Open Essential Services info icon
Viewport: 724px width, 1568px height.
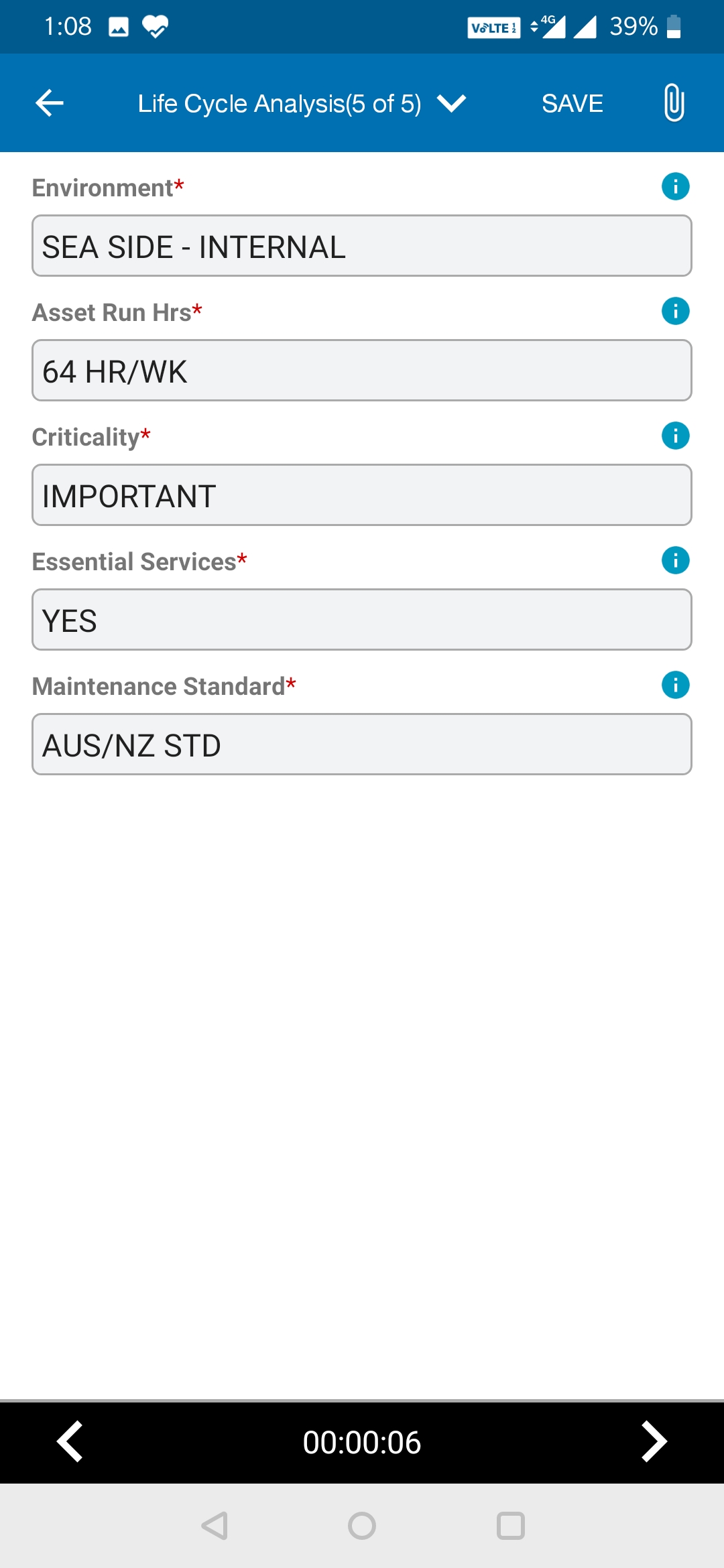(676, 560)
